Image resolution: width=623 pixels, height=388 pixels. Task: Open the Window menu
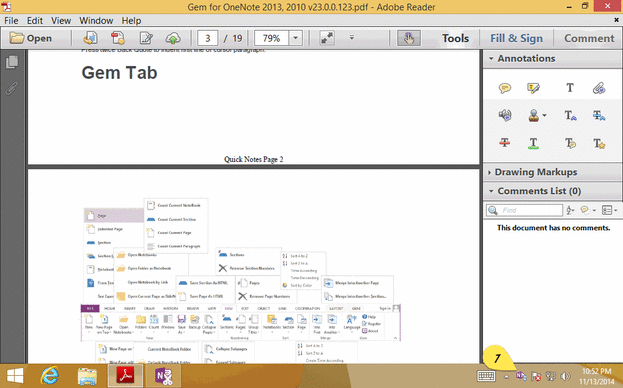coord(96,21)
